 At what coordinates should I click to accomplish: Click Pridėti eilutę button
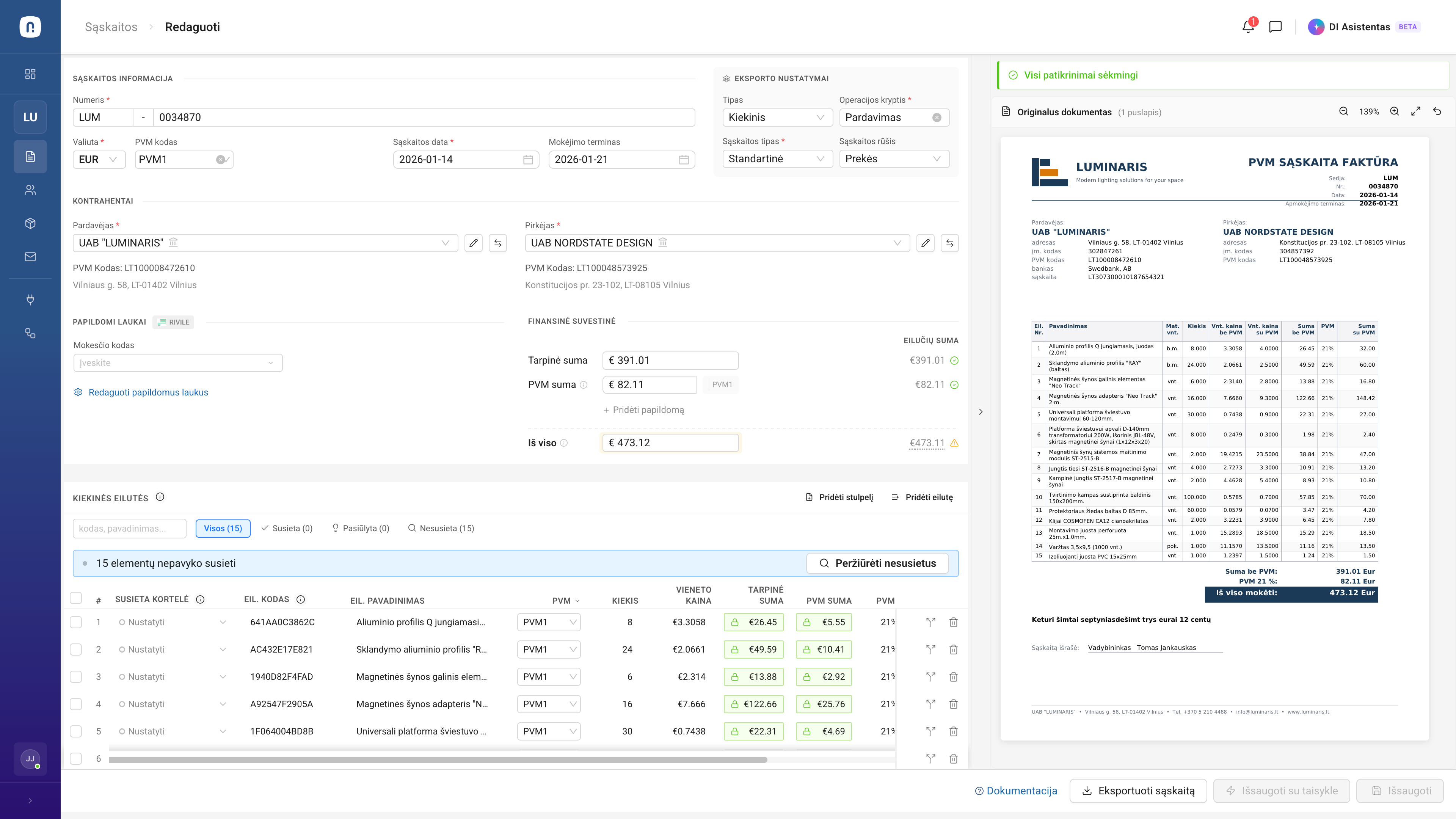(922, 497)
